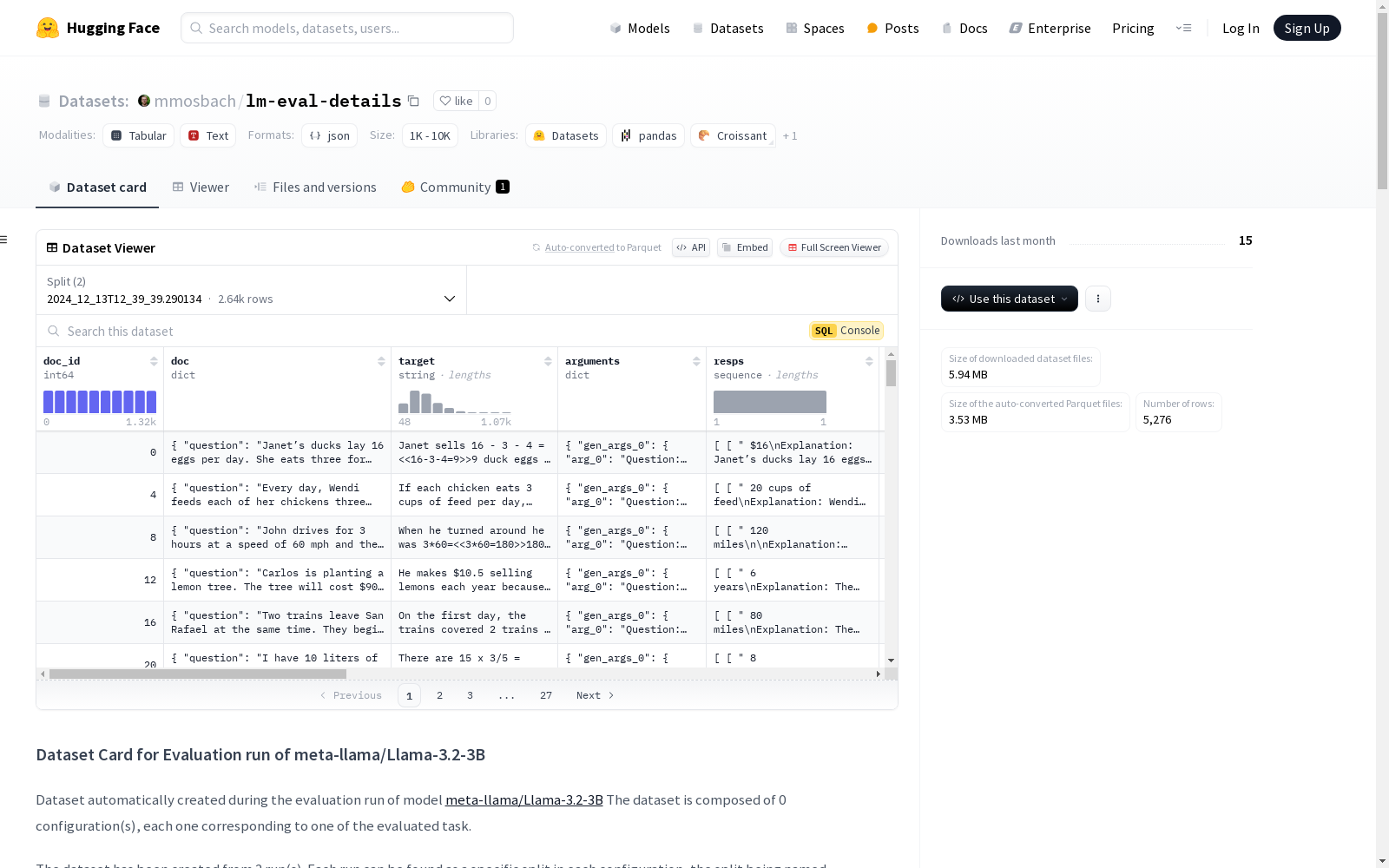Show additional libraries with +1
Screen dimensions: 1389x868
pyautogui.click(x=790, y=135)
